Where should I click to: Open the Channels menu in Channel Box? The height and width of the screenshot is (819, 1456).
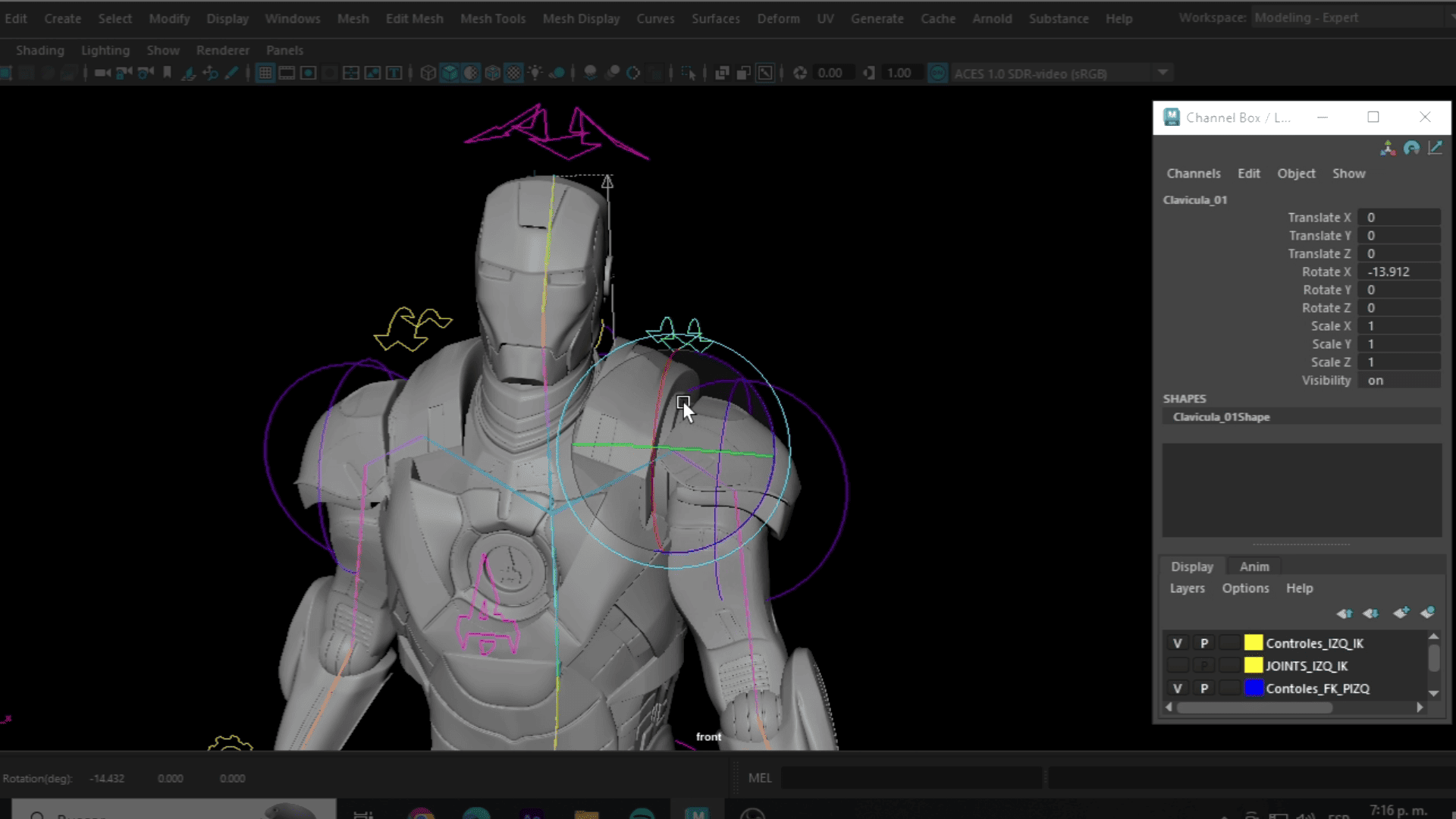click(x=1193, y=174)
